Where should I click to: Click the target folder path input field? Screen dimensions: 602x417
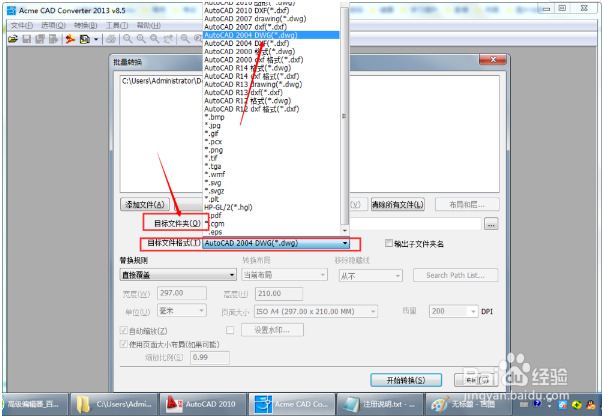tap(415, 224)
